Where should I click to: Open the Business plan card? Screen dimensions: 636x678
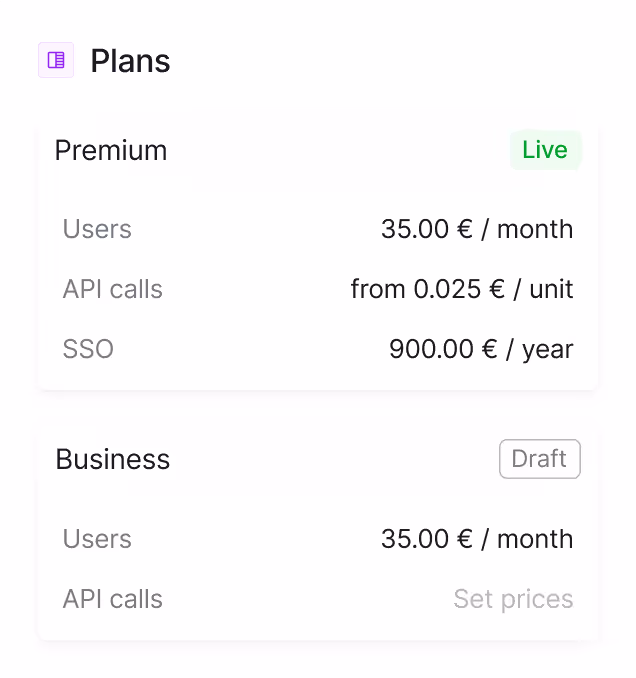[318, 535]
